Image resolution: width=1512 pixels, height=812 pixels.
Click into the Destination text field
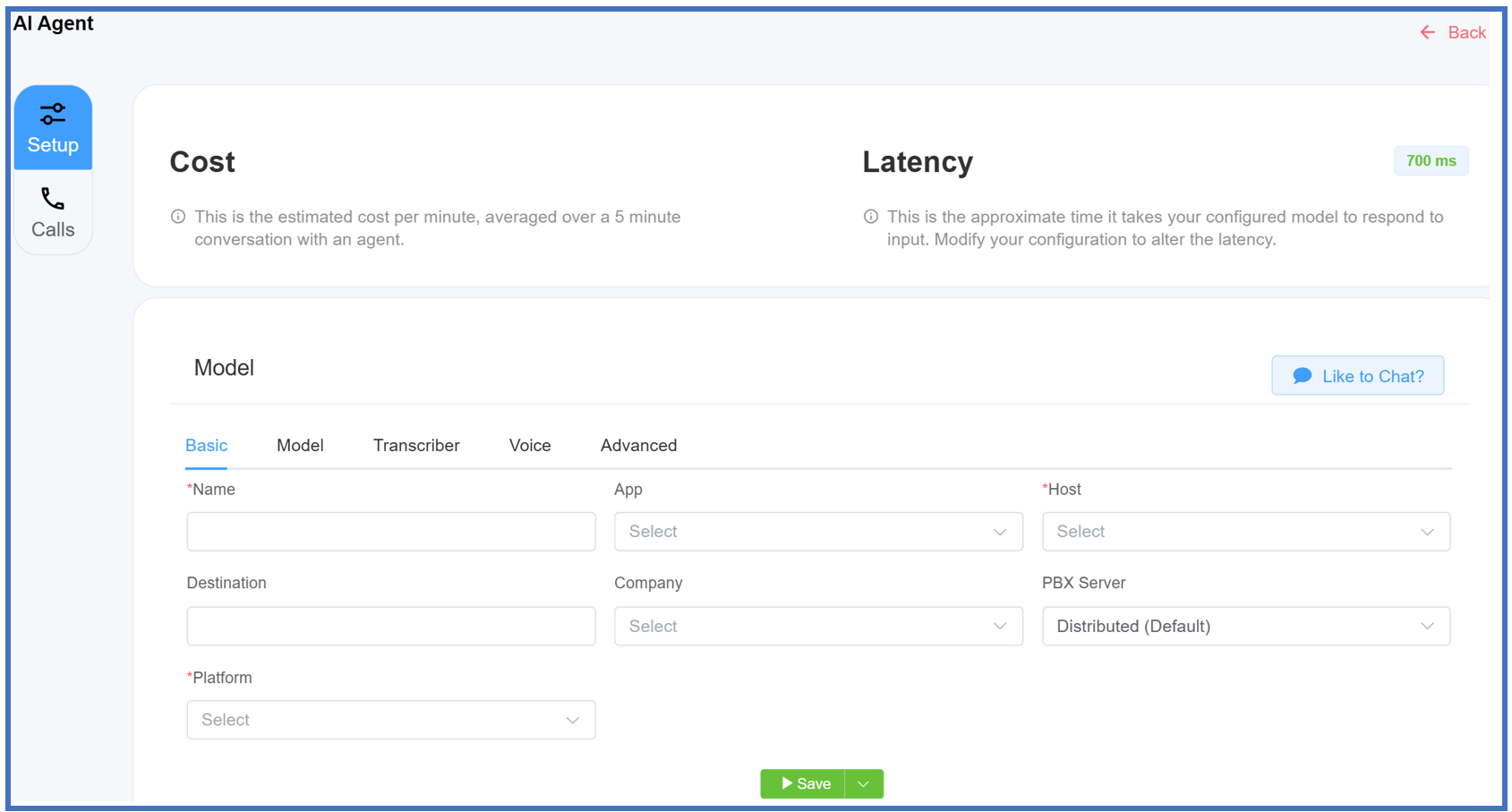[390, 626]
